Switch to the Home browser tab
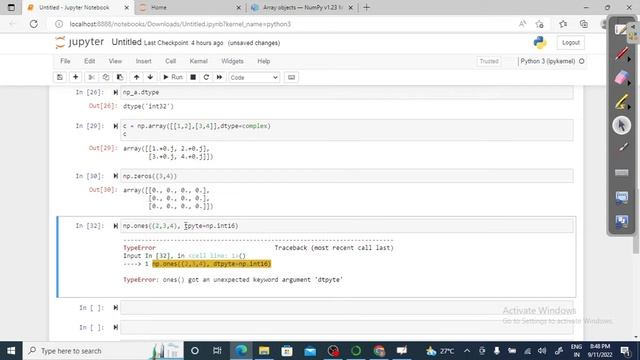Screen dimensions: 640x360 click(x=190, y=7)
